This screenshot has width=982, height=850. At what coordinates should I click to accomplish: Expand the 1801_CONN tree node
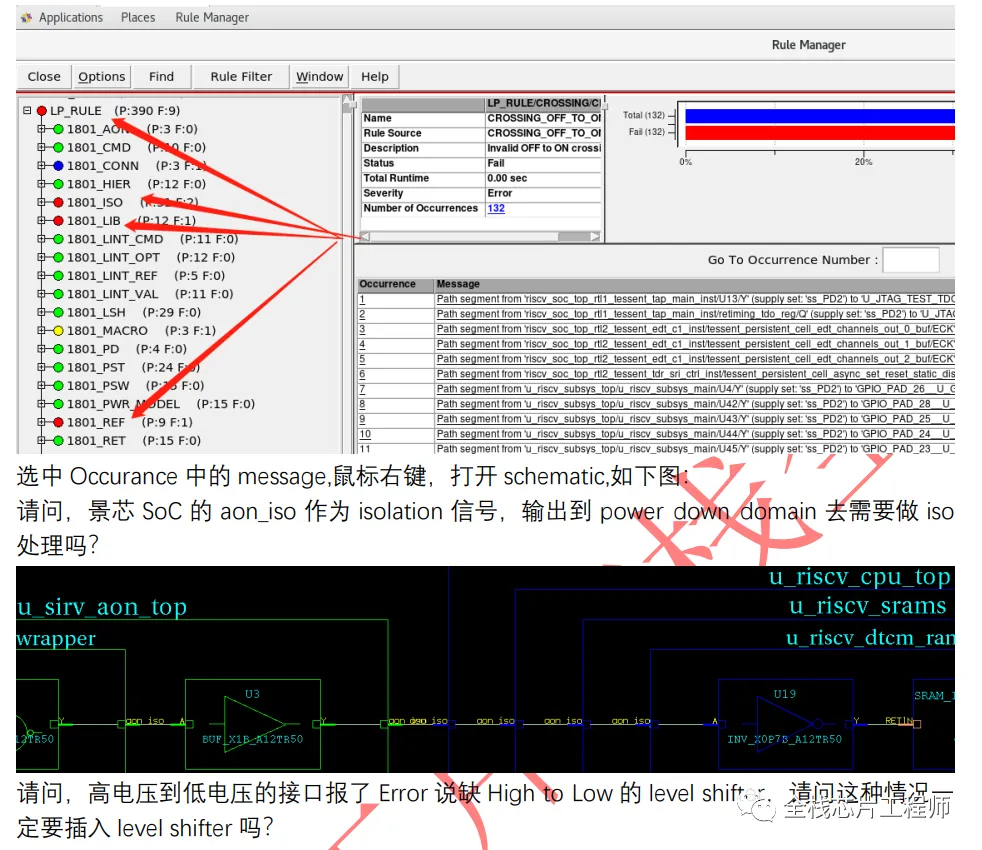pyautogui.click(x=41, y=165)
